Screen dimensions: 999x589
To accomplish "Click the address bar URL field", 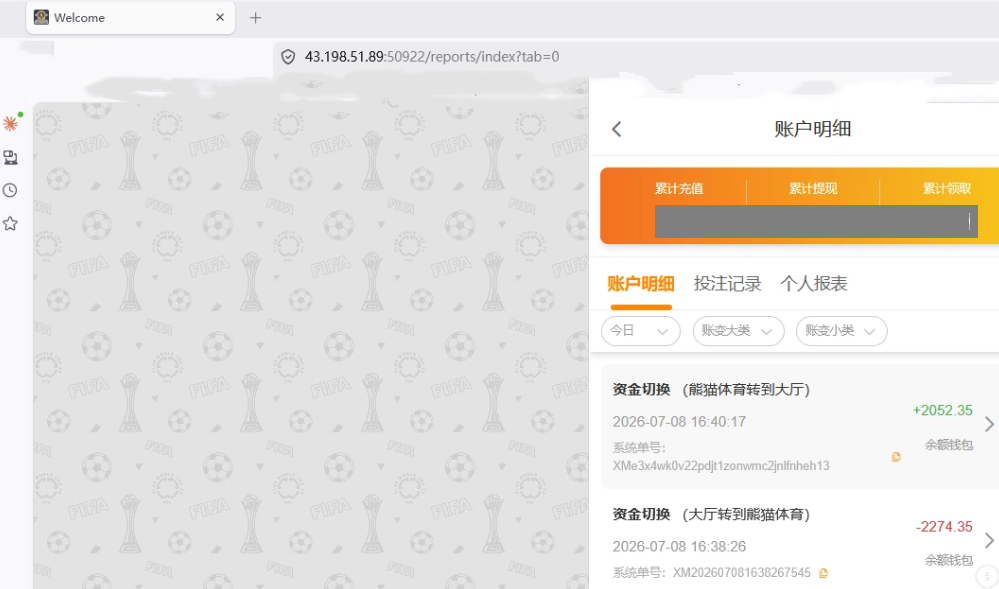I will point(637,57).
